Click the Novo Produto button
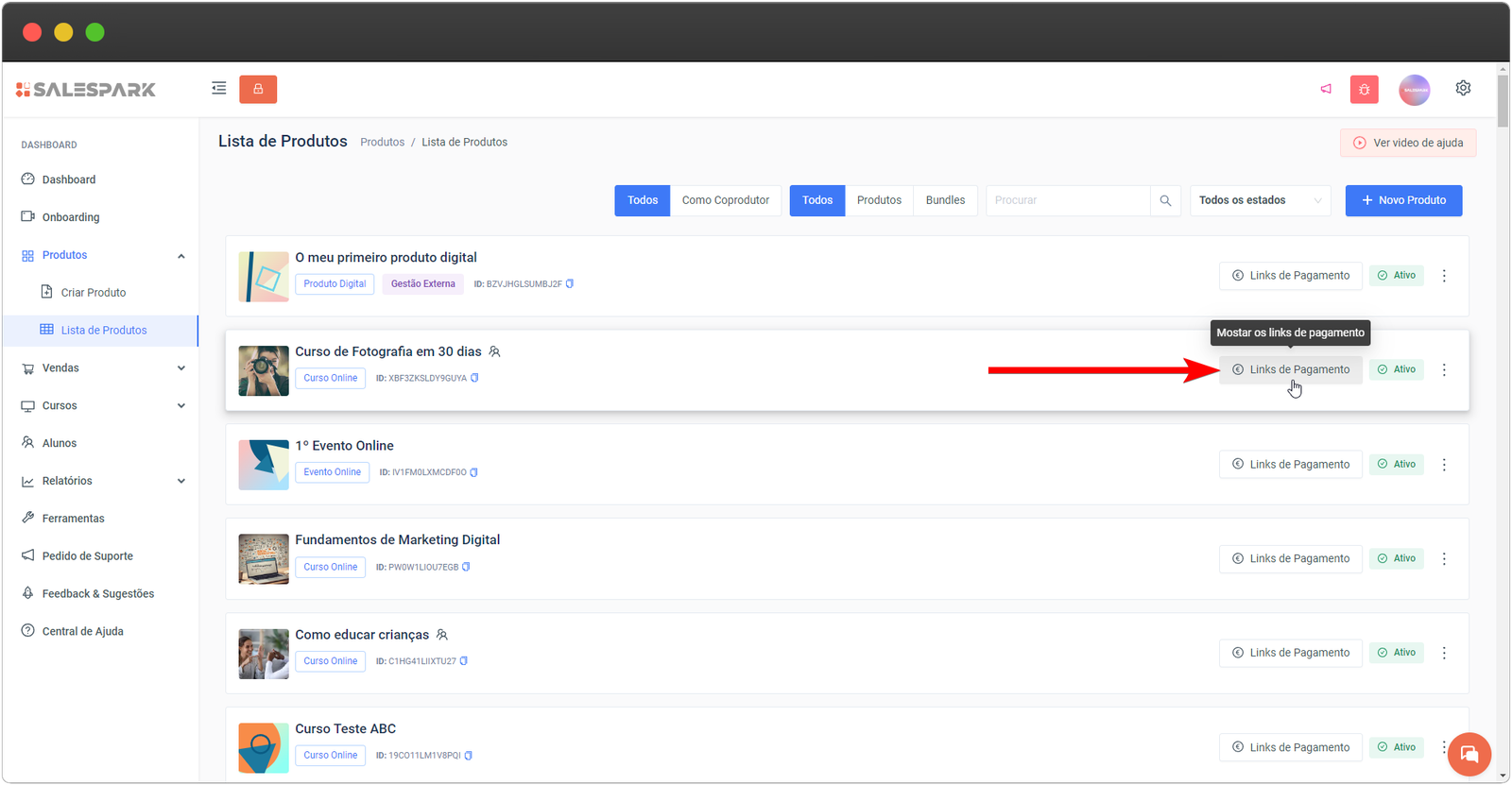The image size is (1512, 785). tap(1403, 200)
